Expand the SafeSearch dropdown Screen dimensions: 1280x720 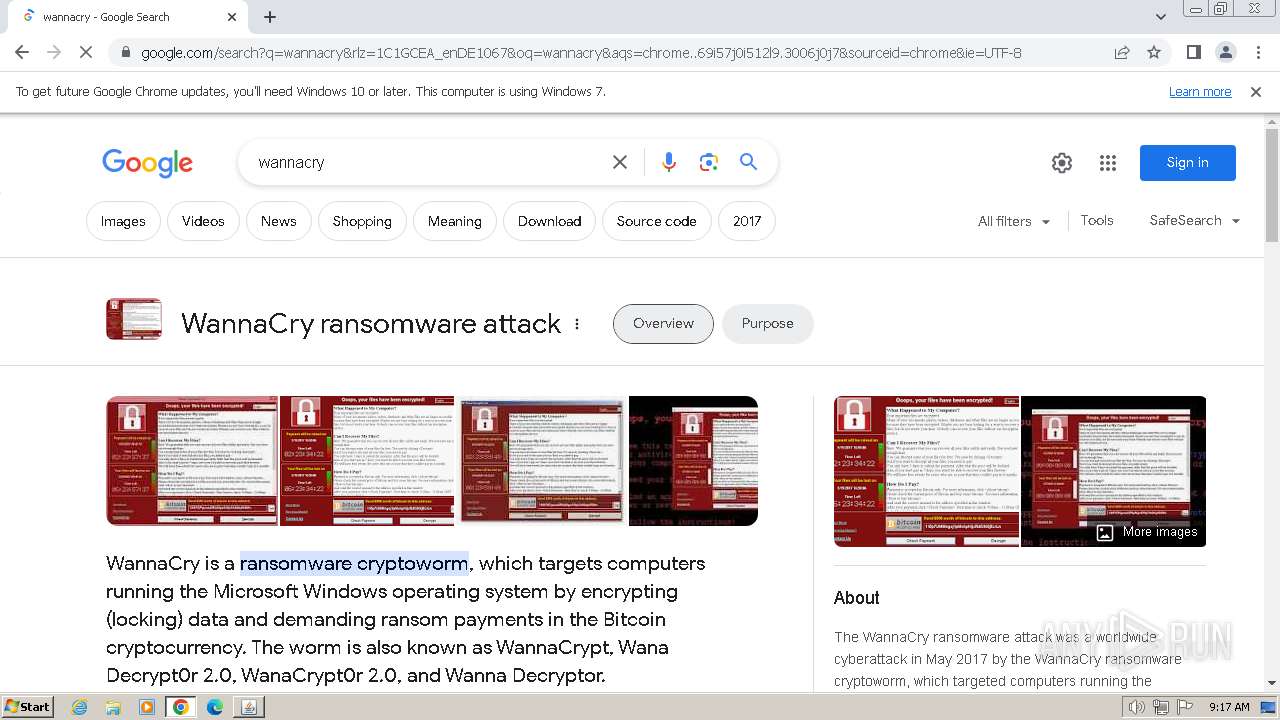tap(1195, 220)
